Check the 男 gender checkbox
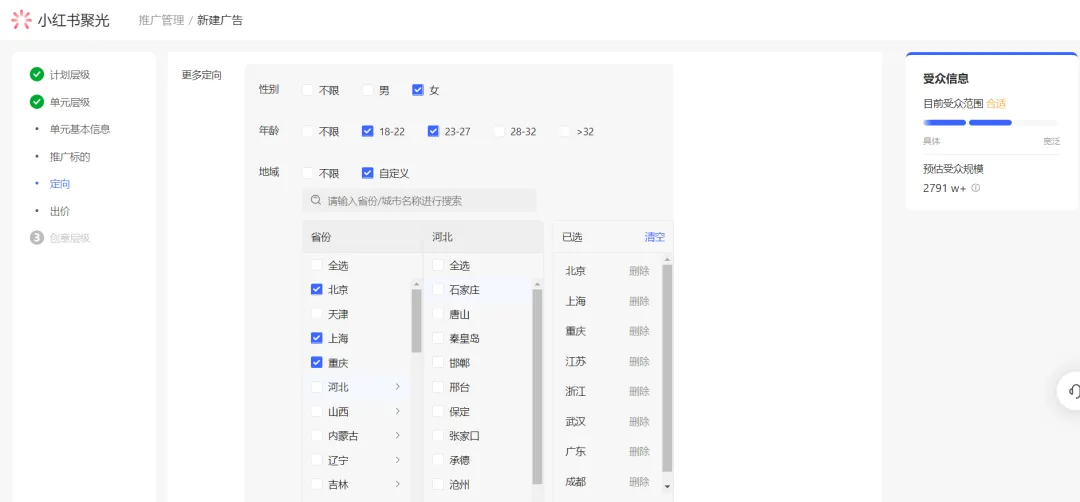Viewport: 1080px width, 502px height. pyautogui.click(x=368, y=90)
